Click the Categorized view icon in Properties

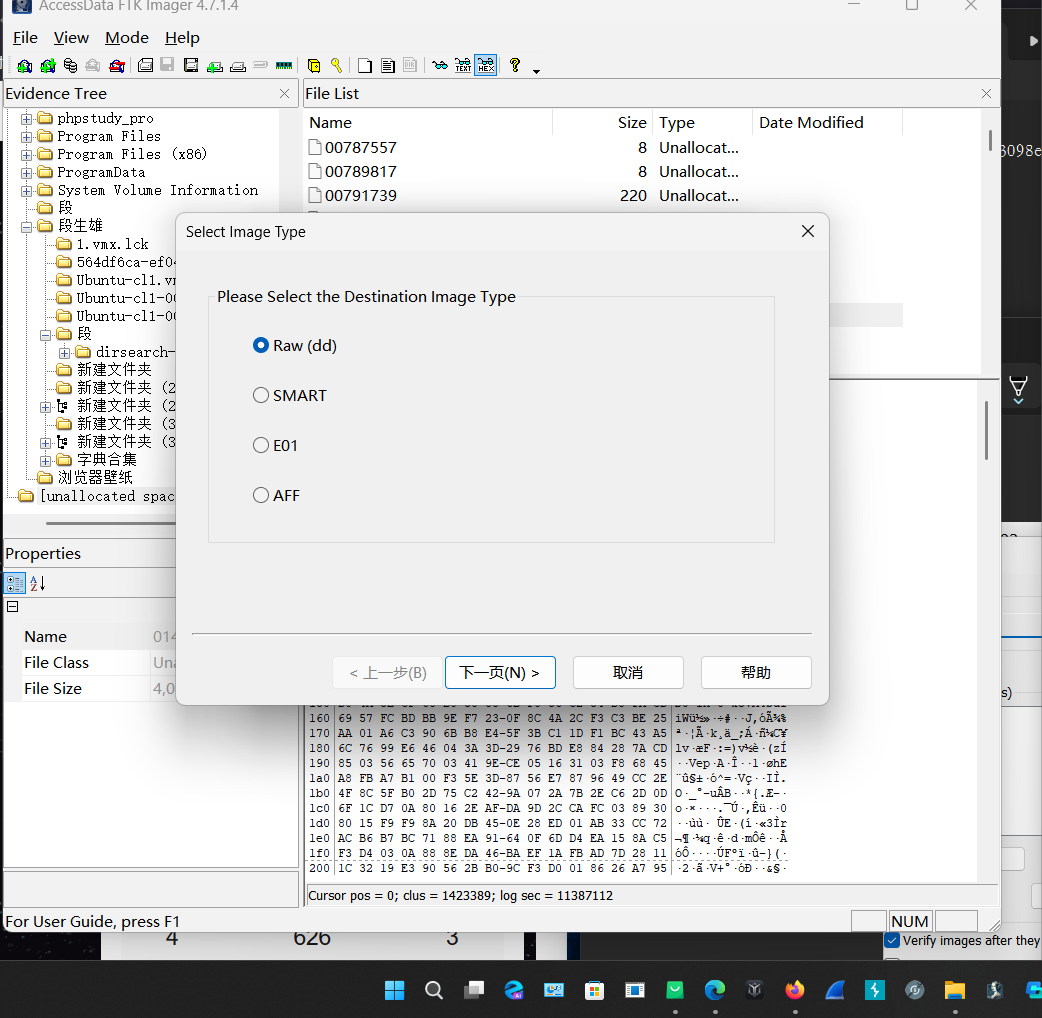[x=15, y=583]
